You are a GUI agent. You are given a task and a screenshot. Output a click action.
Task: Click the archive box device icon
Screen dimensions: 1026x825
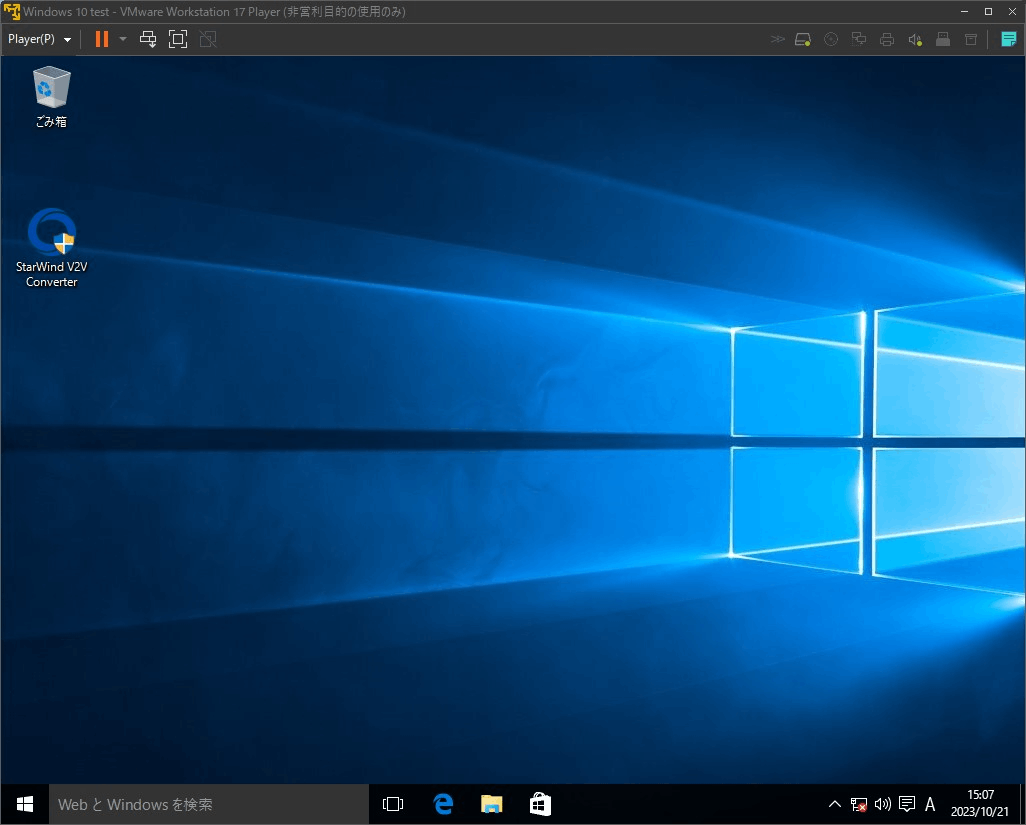[971, 39]
